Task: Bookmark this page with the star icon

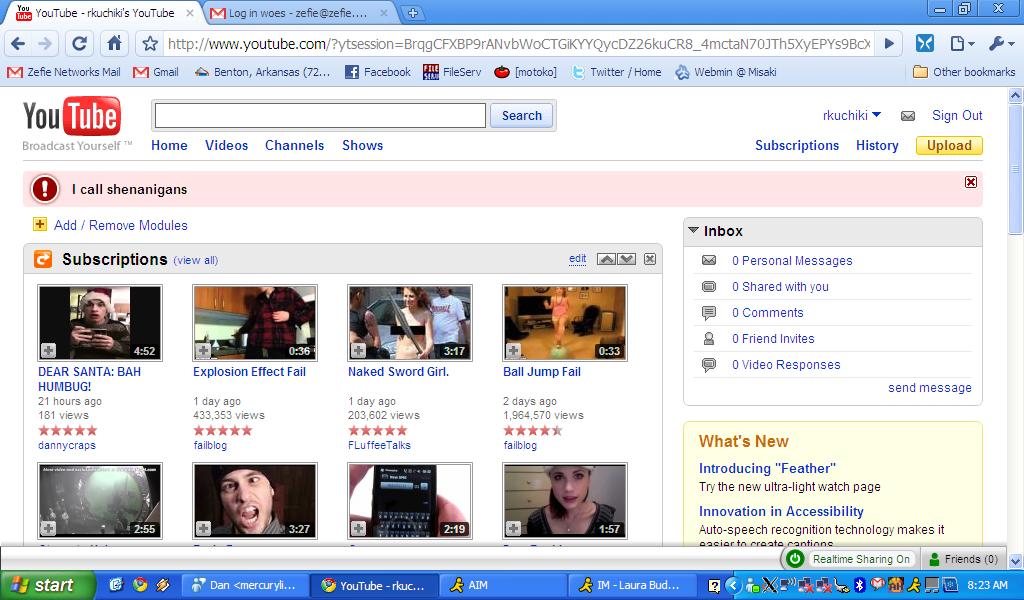Action: pos(150,44)
